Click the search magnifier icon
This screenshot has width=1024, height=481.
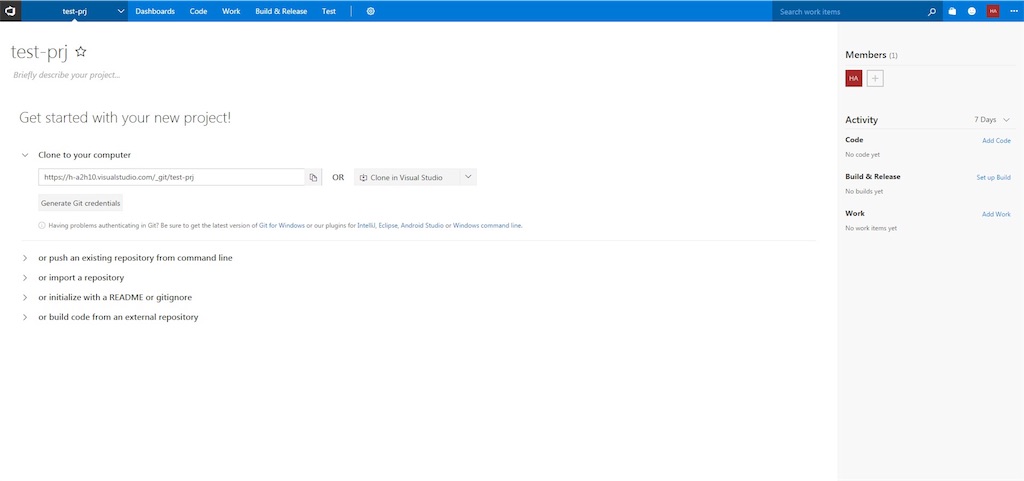(933, 11)
